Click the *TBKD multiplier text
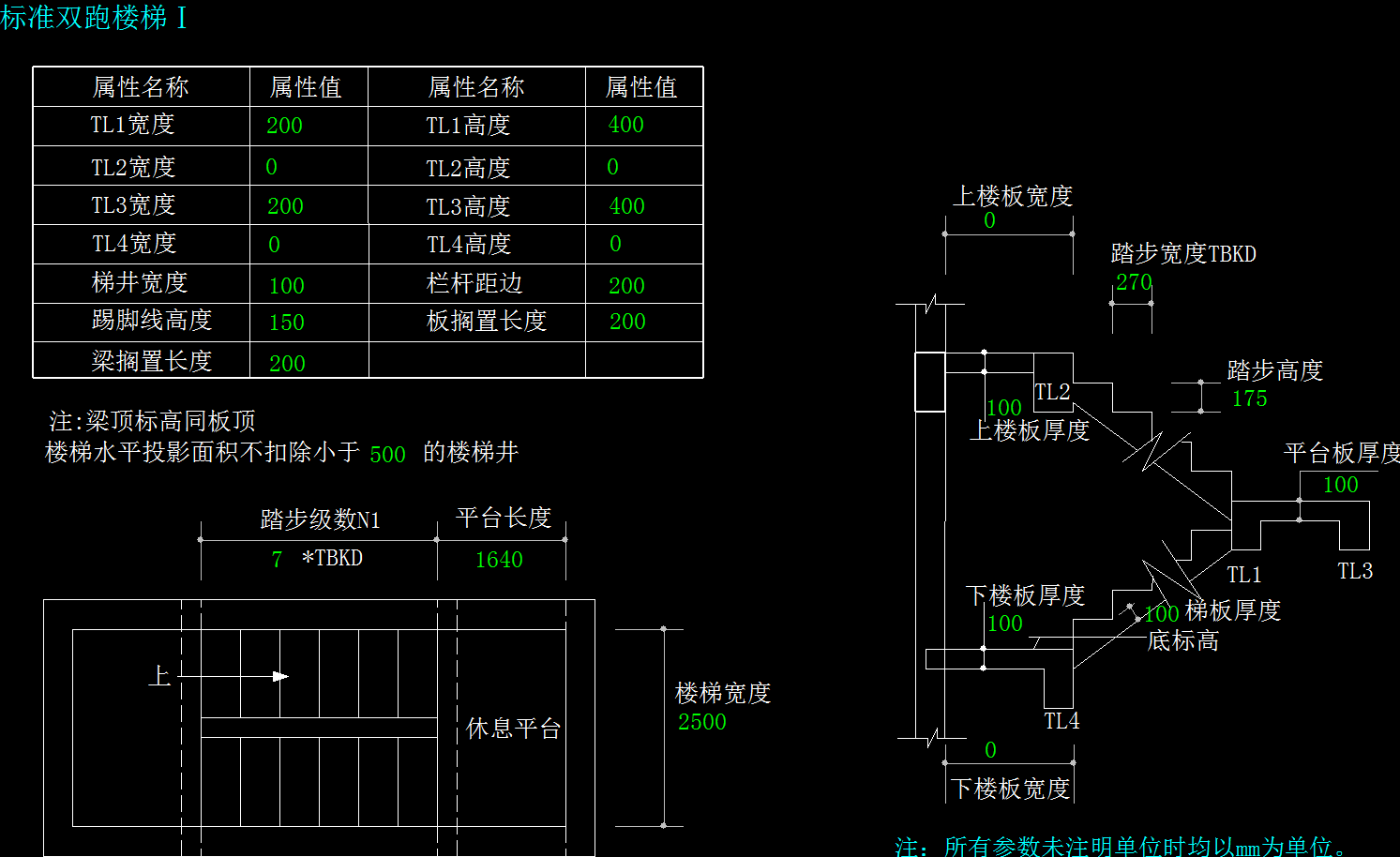The image size is (1400, 857). [332, 558]
